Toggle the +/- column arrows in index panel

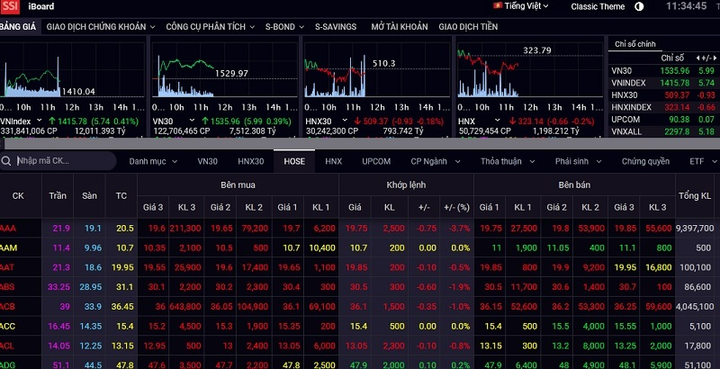pos(706,58)
